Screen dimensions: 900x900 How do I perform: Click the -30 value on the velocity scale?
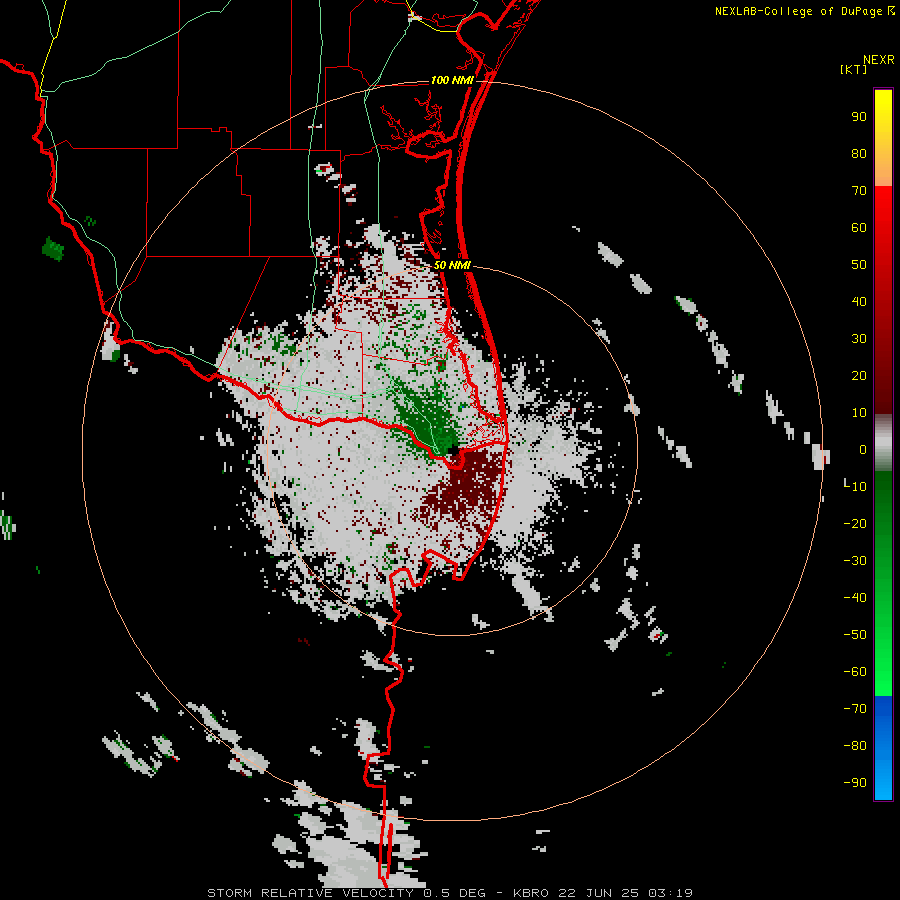(855, 561)
